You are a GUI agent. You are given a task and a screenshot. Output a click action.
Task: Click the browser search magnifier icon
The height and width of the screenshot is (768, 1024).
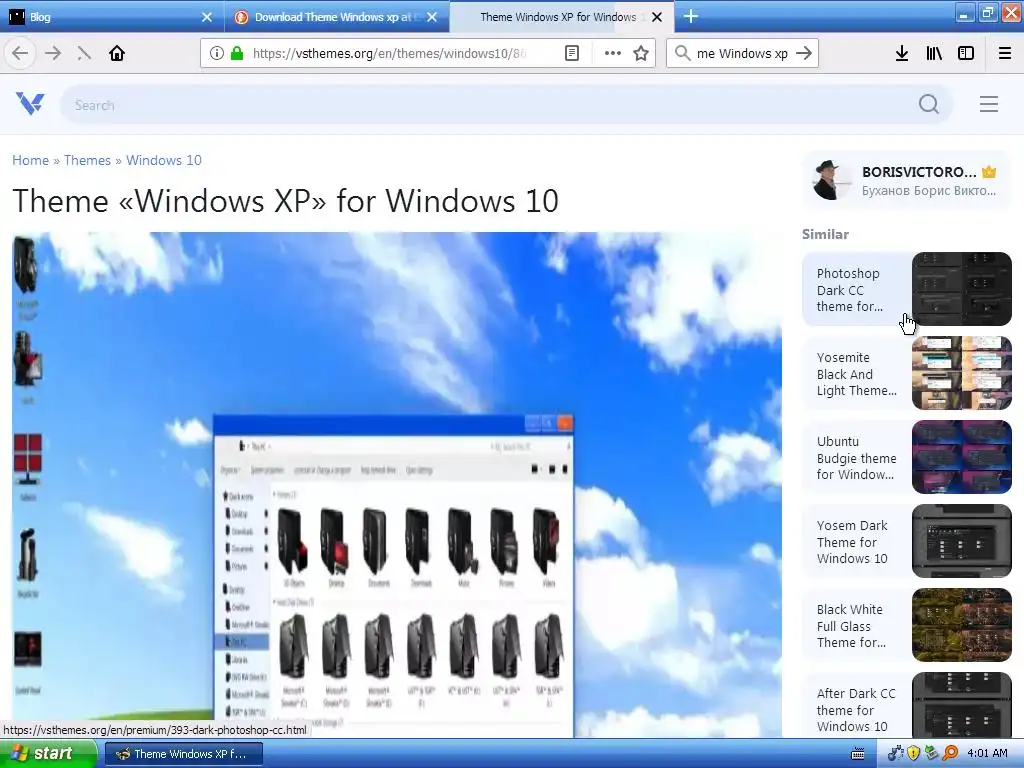pyautogui.click(x=682, y=53)
